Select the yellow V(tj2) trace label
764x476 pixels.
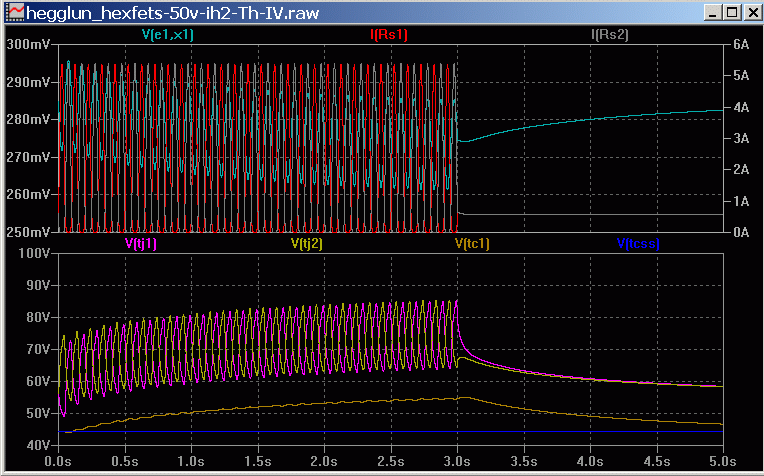pos(306,243)
